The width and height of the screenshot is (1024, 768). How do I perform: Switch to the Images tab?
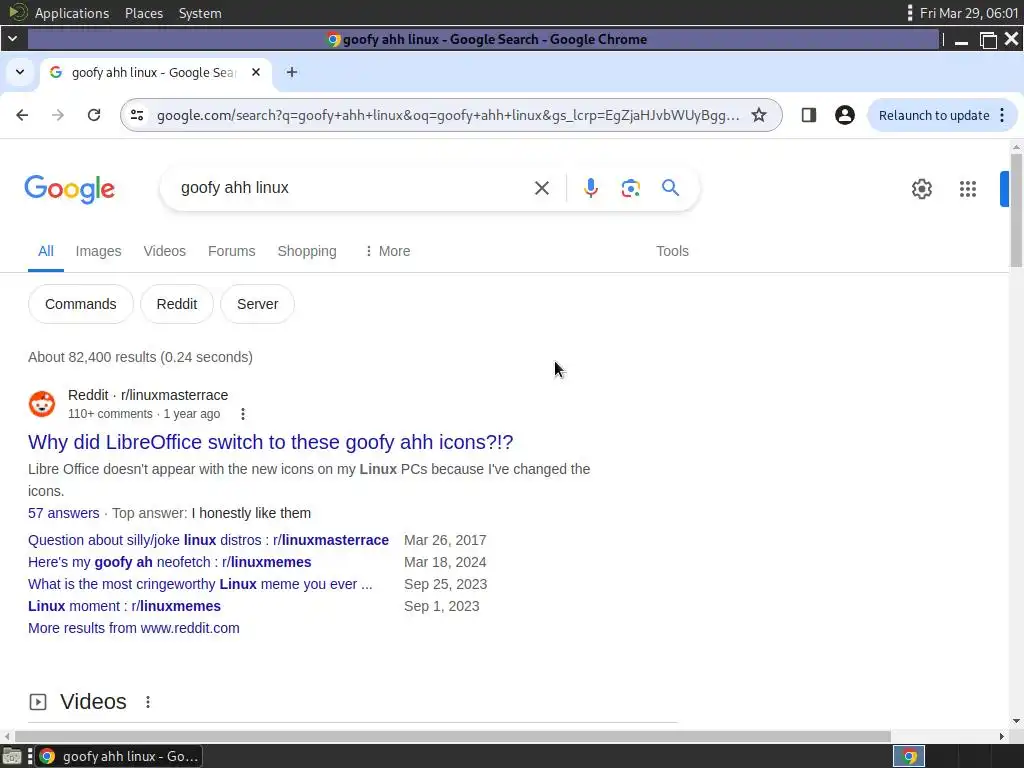tap(99, 251)
